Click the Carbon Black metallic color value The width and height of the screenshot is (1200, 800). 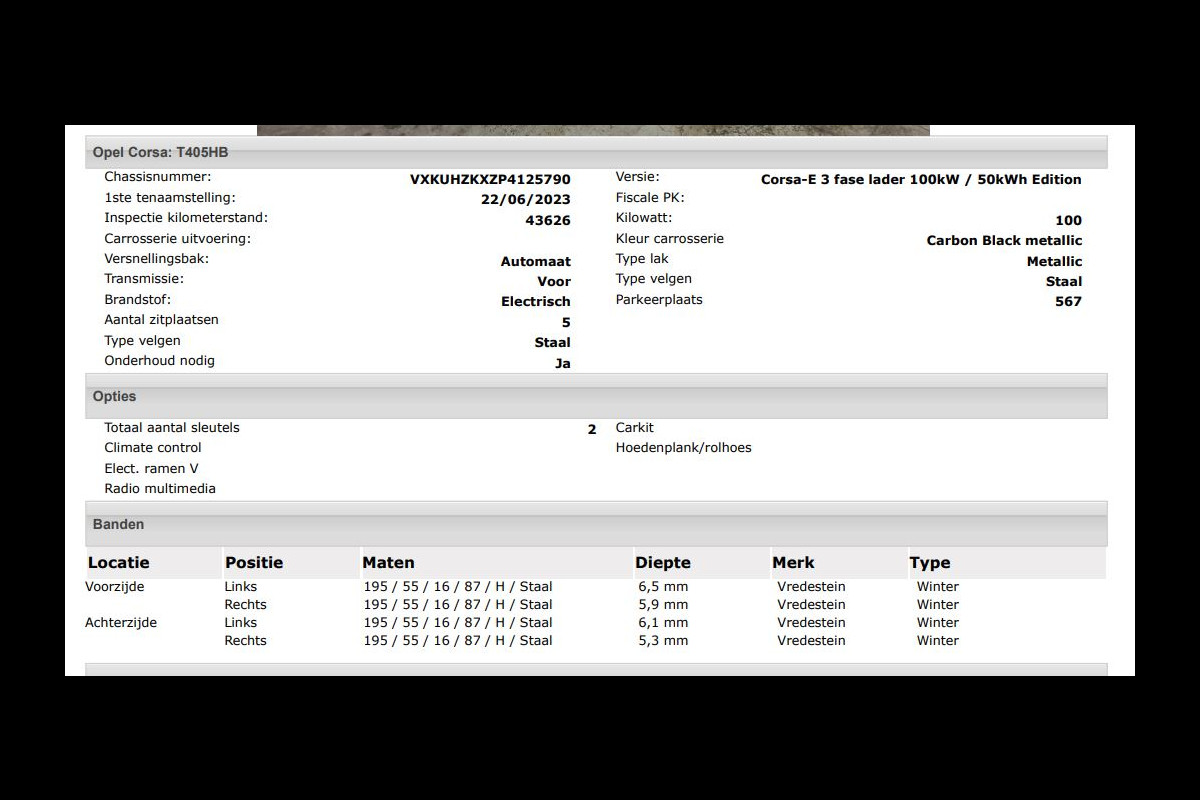point(1004,240)
